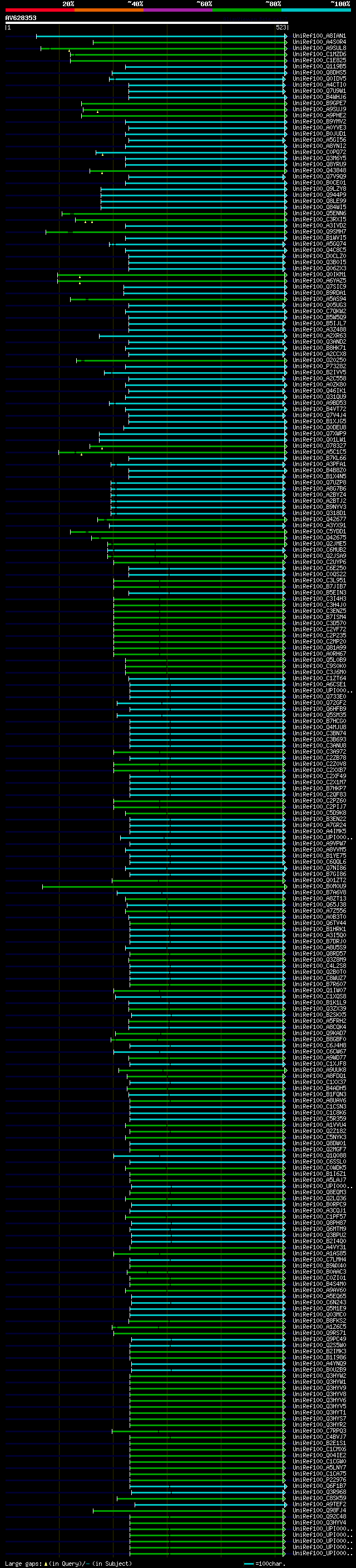The image size is (356, 1568).
Task: Open the UniRef100_Q062X3 hit label
Action: tap(319, 269)
